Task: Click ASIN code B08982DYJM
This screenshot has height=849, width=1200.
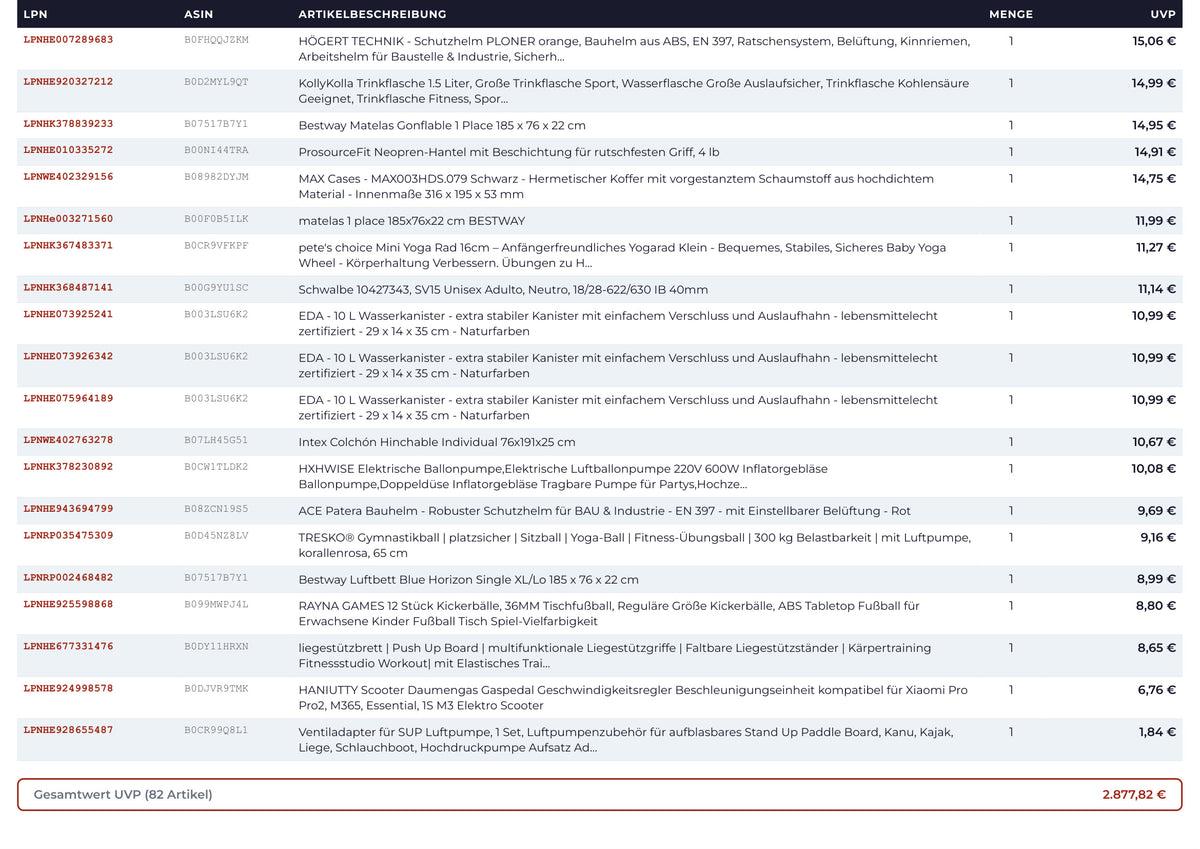Action: 216,177
